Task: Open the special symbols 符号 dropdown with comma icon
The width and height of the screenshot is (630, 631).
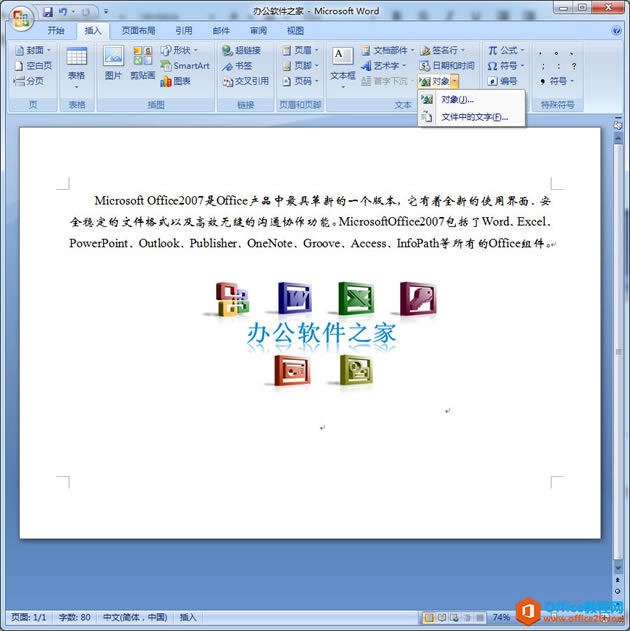Action: [557, 81]
